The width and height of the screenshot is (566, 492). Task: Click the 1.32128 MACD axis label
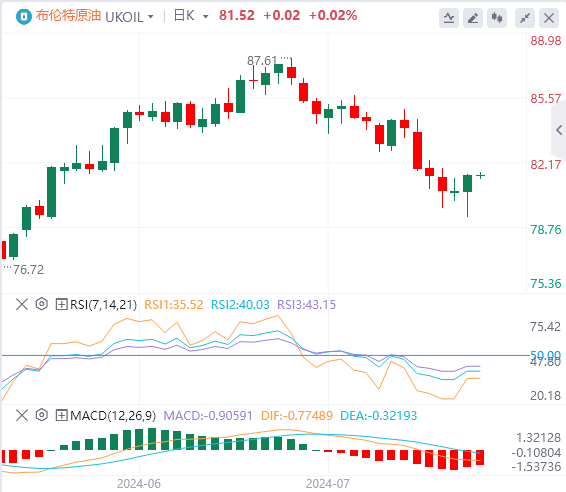tap(539, 438)
